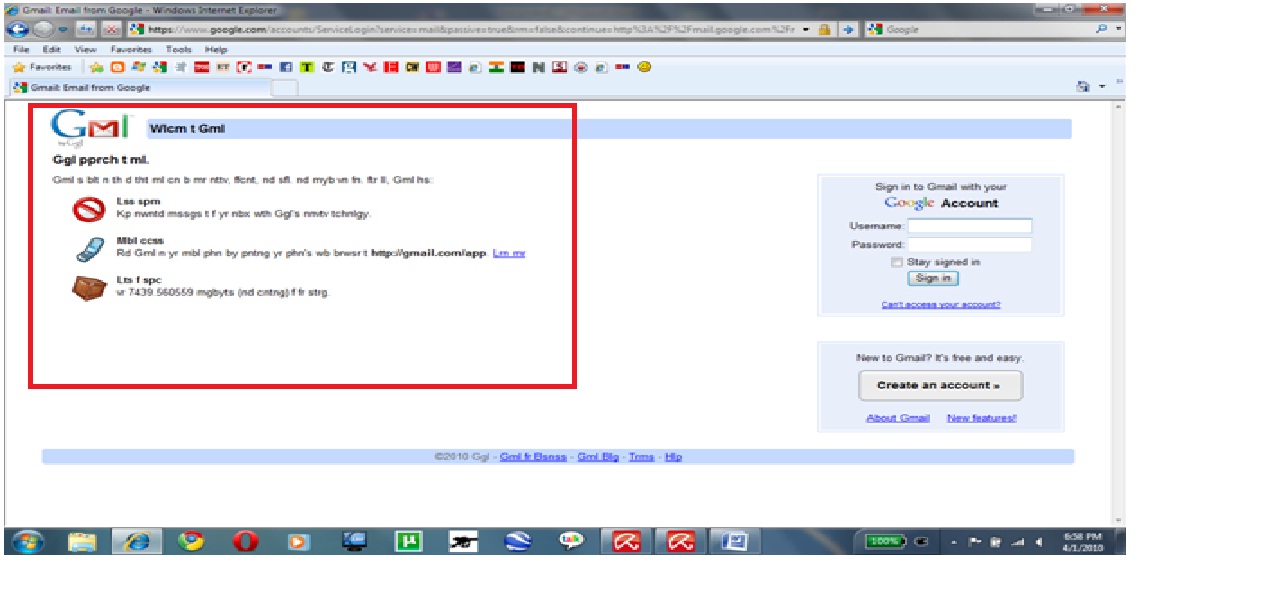Show hidden system tray icons arrow
The height and width of the screenshot is (592, 1274).
954,542
